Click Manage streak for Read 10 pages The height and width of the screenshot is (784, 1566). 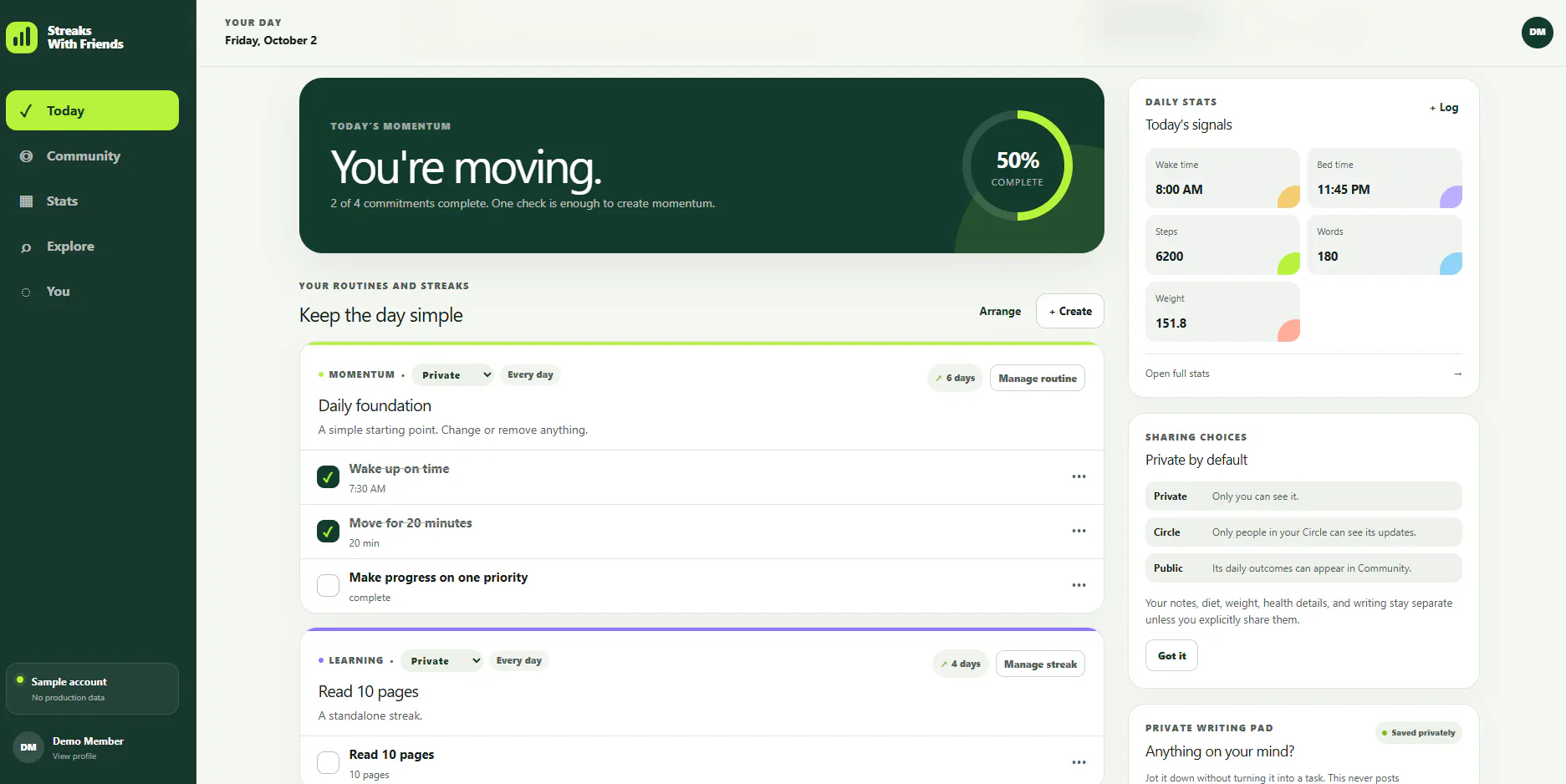point(1040,664)
